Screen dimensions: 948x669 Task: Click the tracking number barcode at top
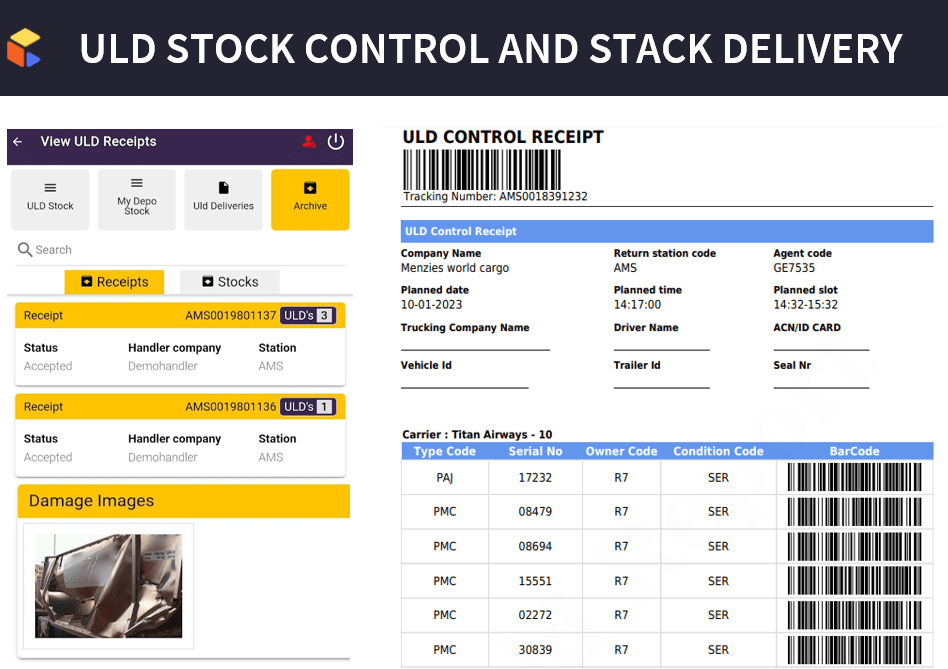(482, 170)
